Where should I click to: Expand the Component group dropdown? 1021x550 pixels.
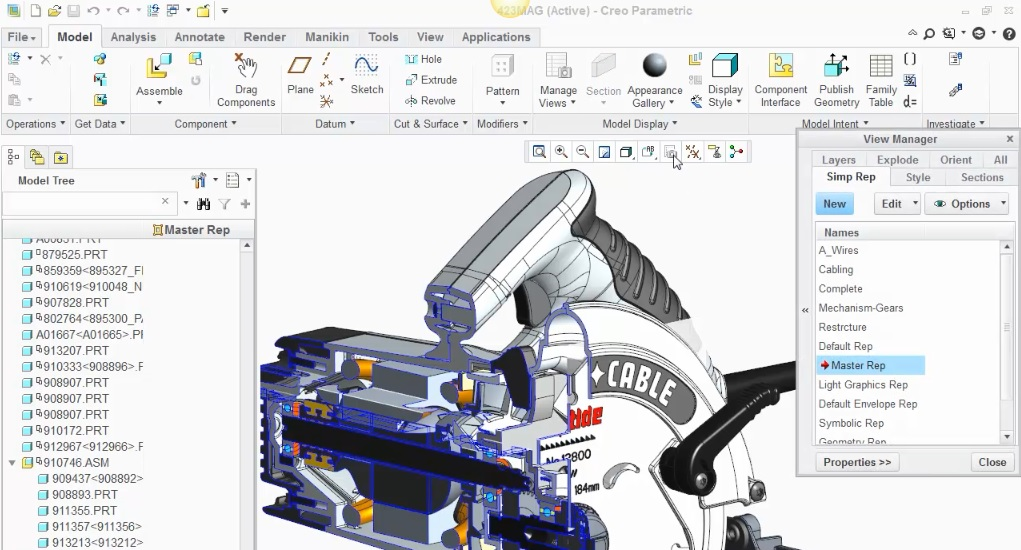[x=205, y=124]
